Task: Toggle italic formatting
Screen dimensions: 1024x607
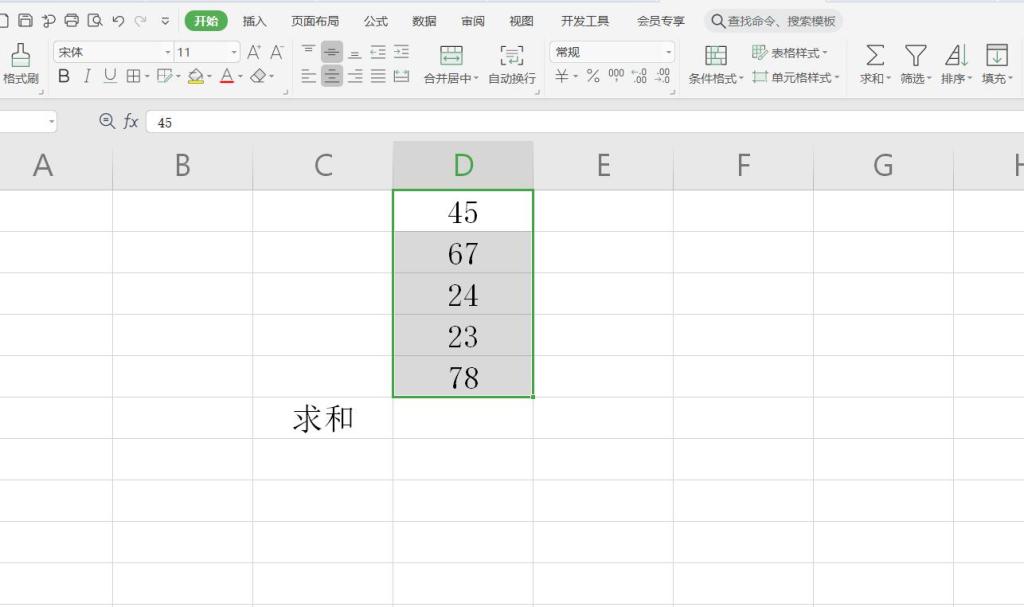Action: (x=87, y=75)
